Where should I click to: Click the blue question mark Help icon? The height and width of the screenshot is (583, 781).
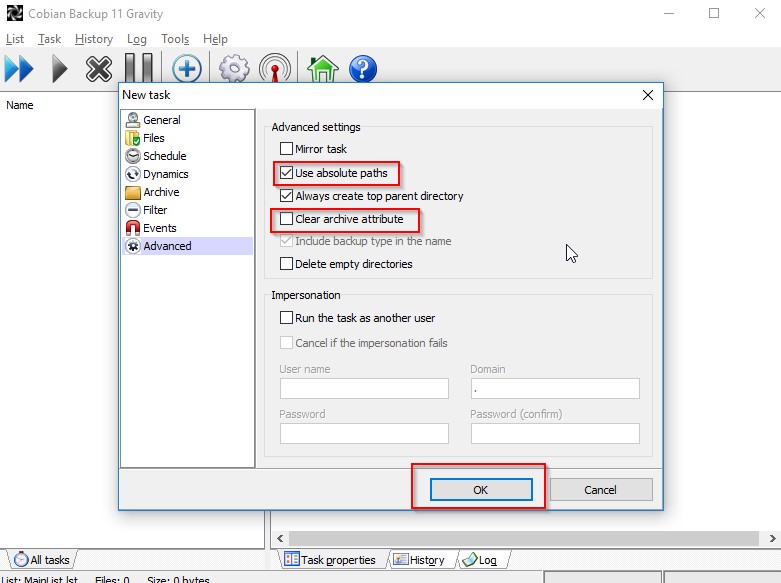[363, 69]
